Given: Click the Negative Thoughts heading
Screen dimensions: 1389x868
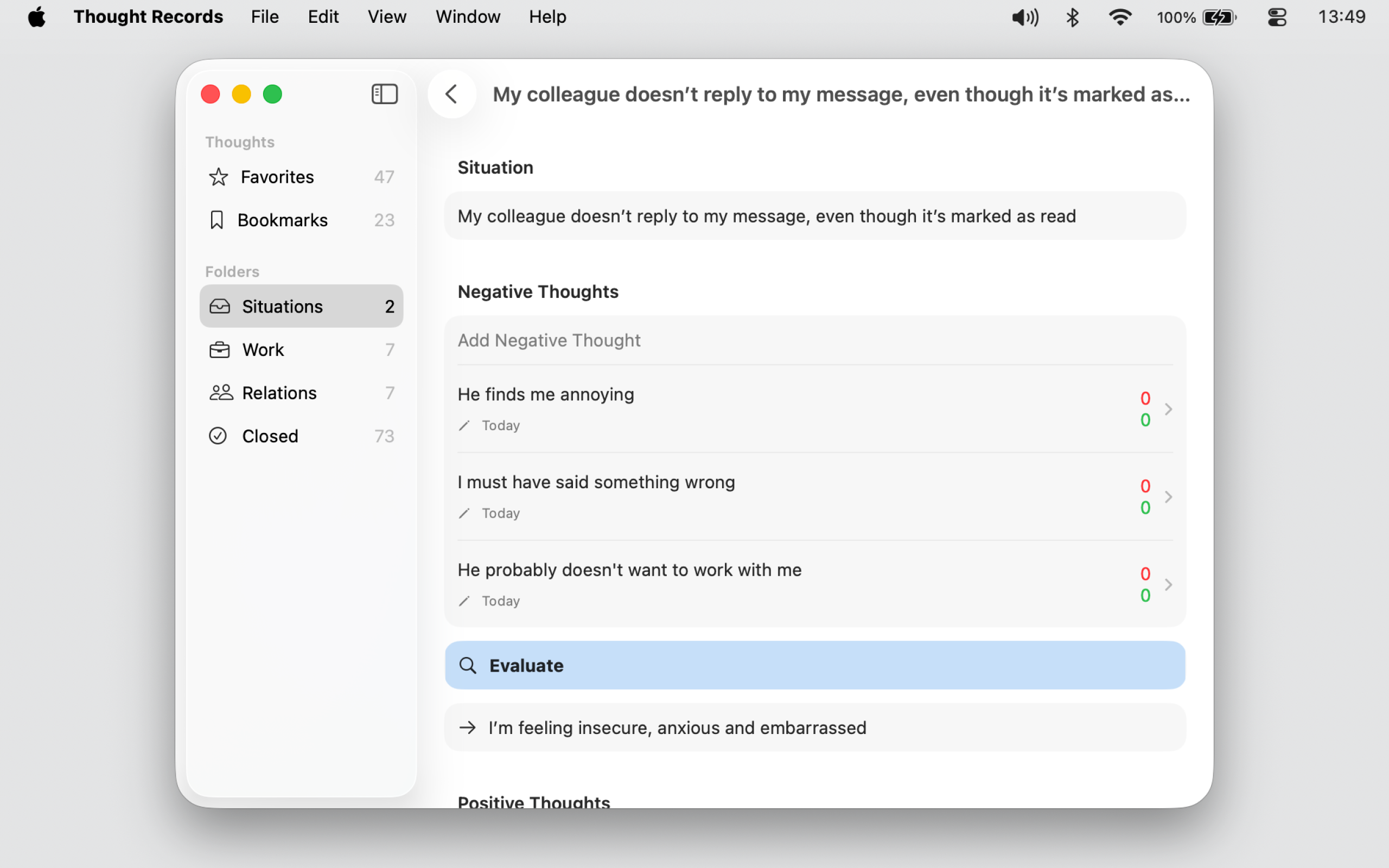Looking at the screenshot, I should point(538,292).
